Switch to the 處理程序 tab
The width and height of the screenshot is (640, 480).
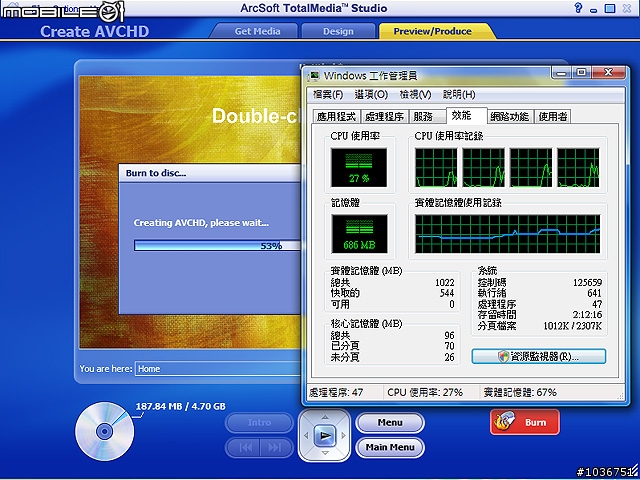[x=384, y=117]
